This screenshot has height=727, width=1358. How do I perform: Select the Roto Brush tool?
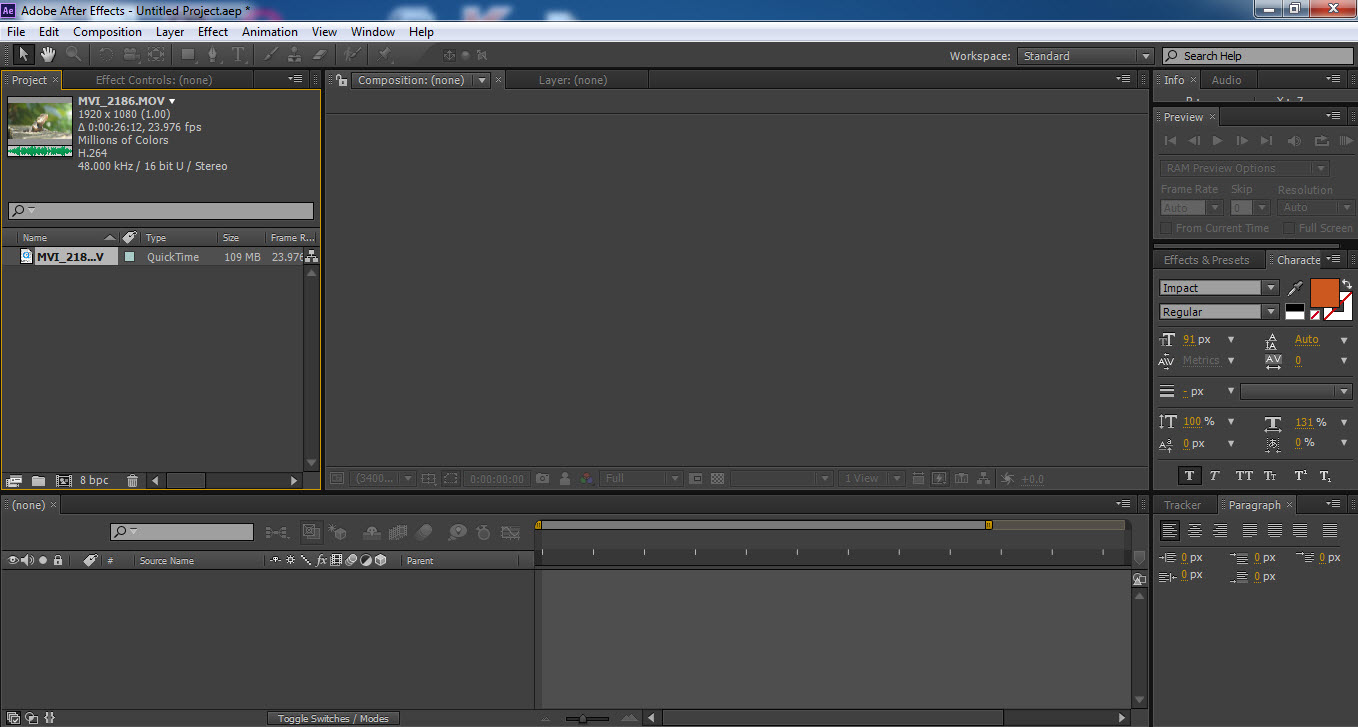coord(352,55)
